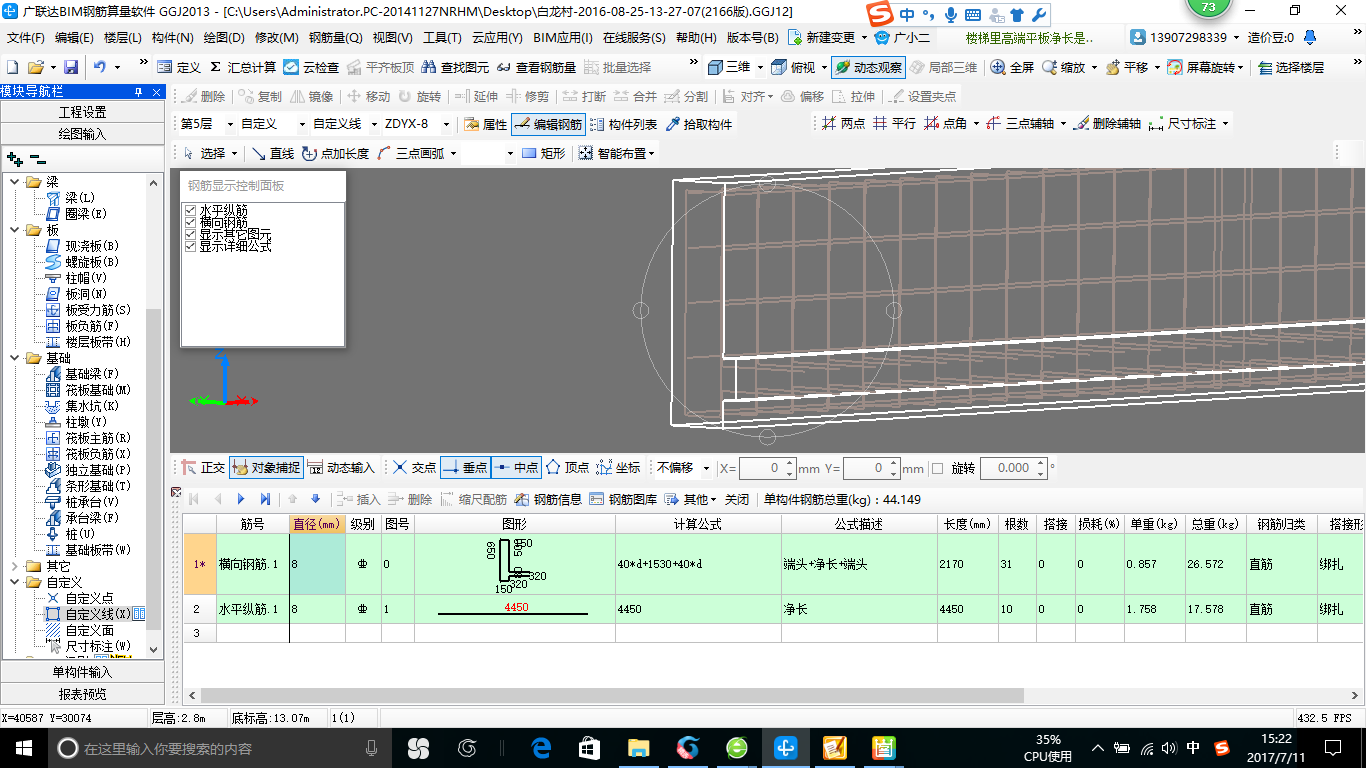Toggle 垂点 perpendicular snap
Image resolution: width=1366 pixels, height=768 pixels.
pos(465,467)
